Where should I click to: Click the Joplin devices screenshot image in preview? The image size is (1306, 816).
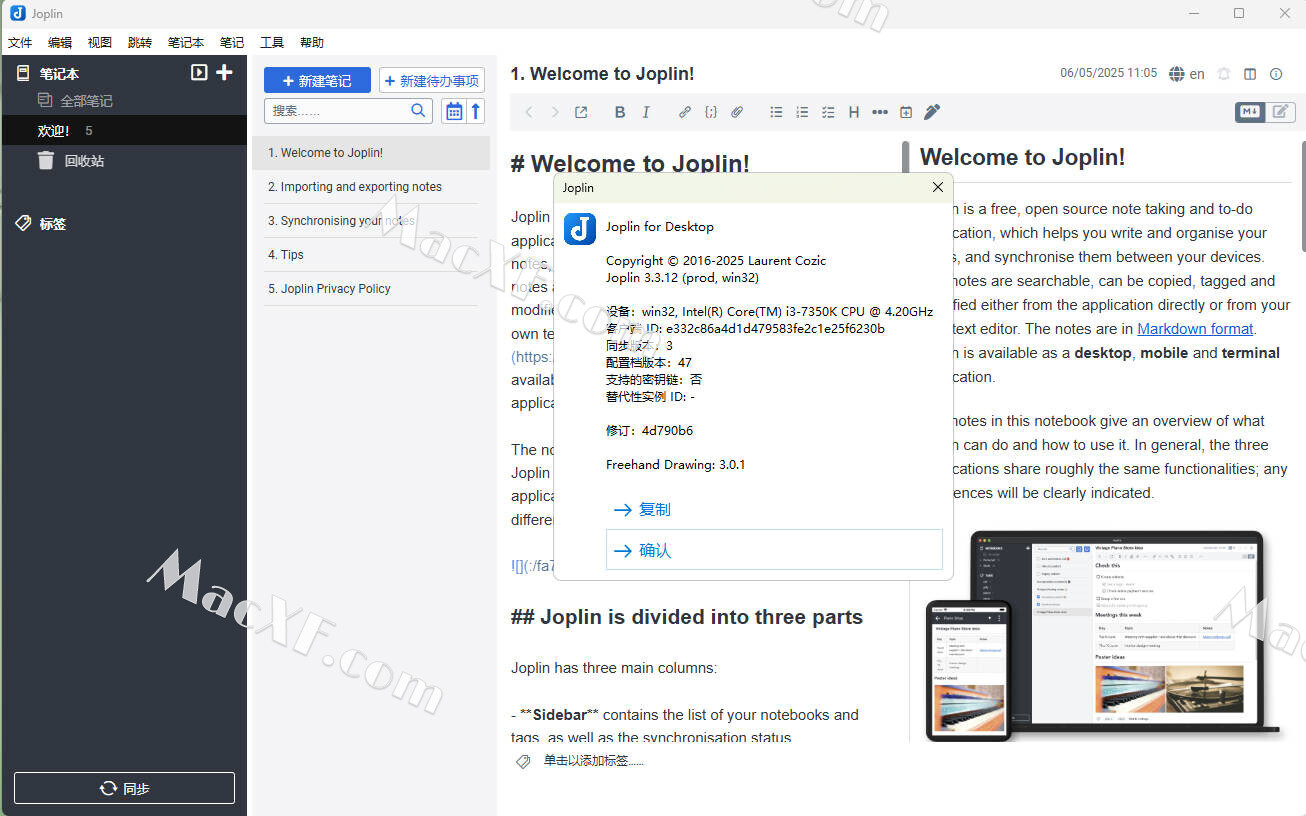1104,636
